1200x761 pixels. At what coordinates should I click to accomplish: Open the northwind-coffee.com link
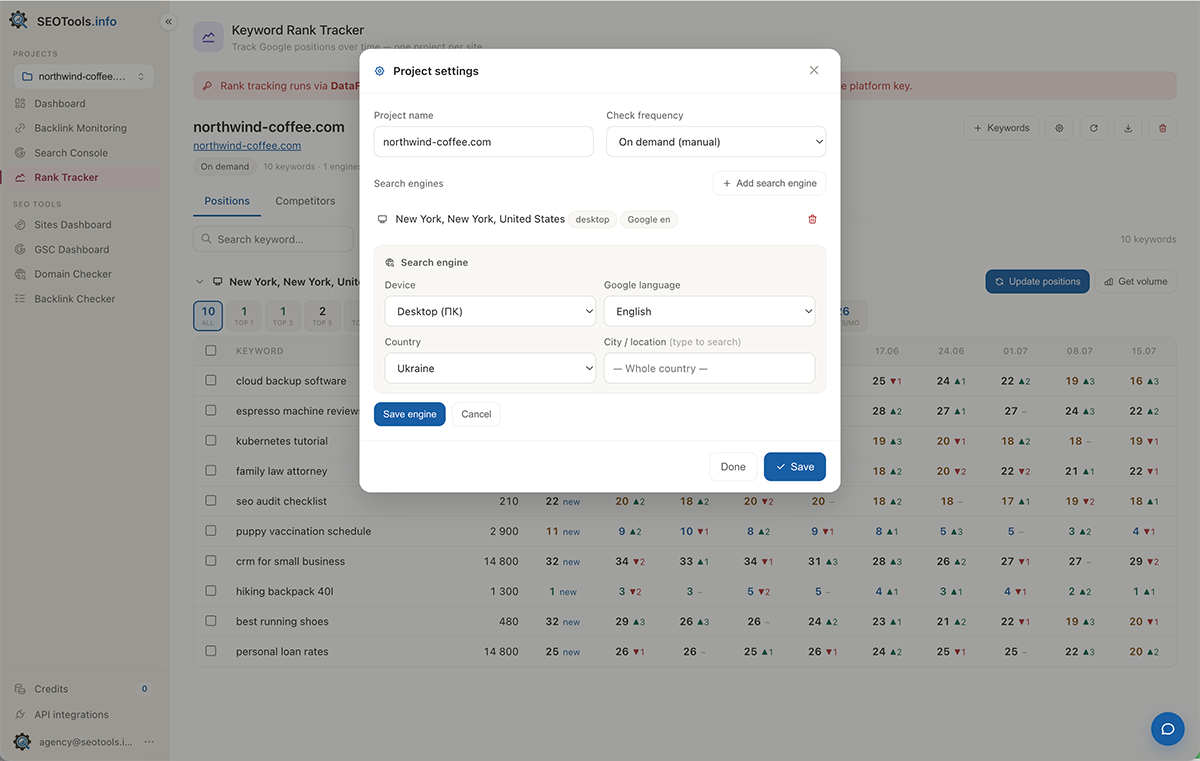(247, 146)
